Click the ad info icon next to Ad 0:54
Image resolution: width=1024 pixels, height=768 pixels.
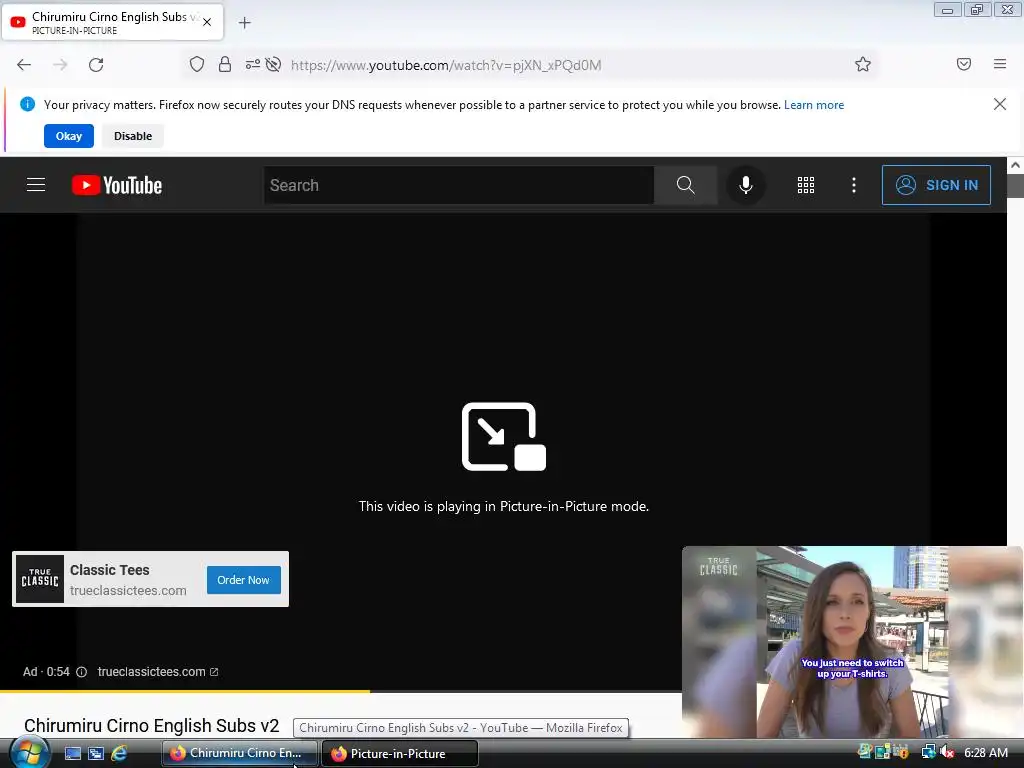click(82, 672)
